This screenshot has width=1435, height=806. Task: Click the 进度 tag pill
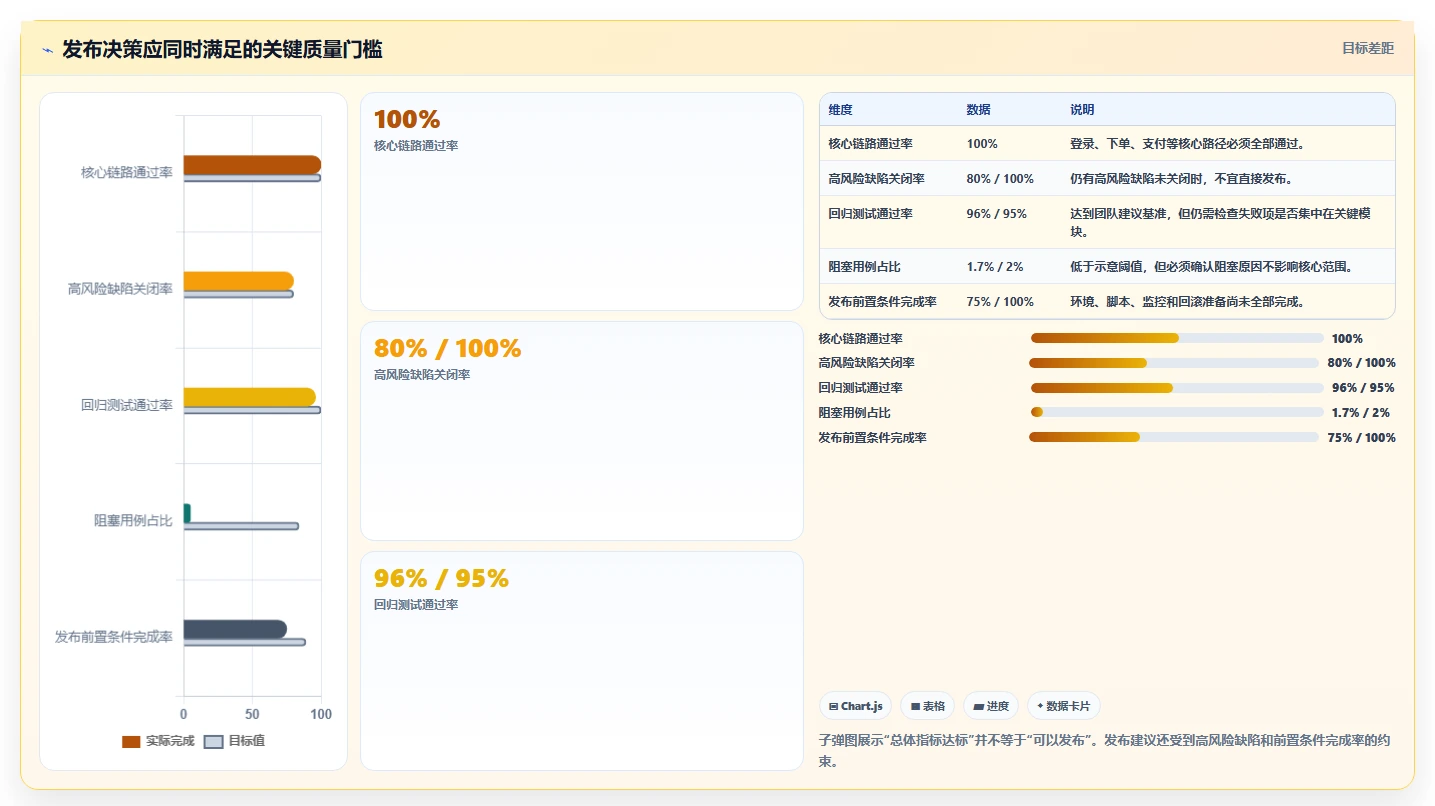pyautogui.click(x=991, y=706)
